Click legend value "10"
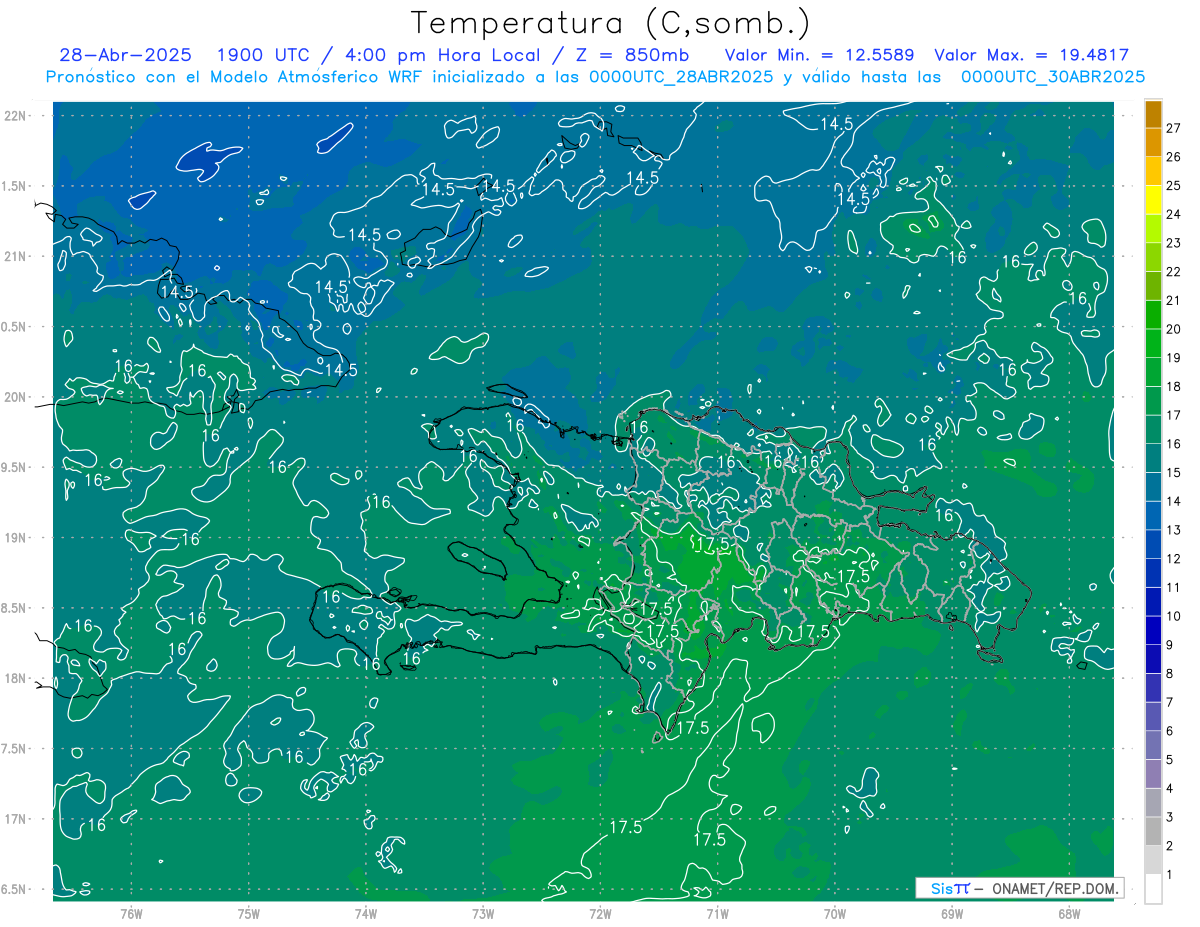 click(x=1174, y=616)
